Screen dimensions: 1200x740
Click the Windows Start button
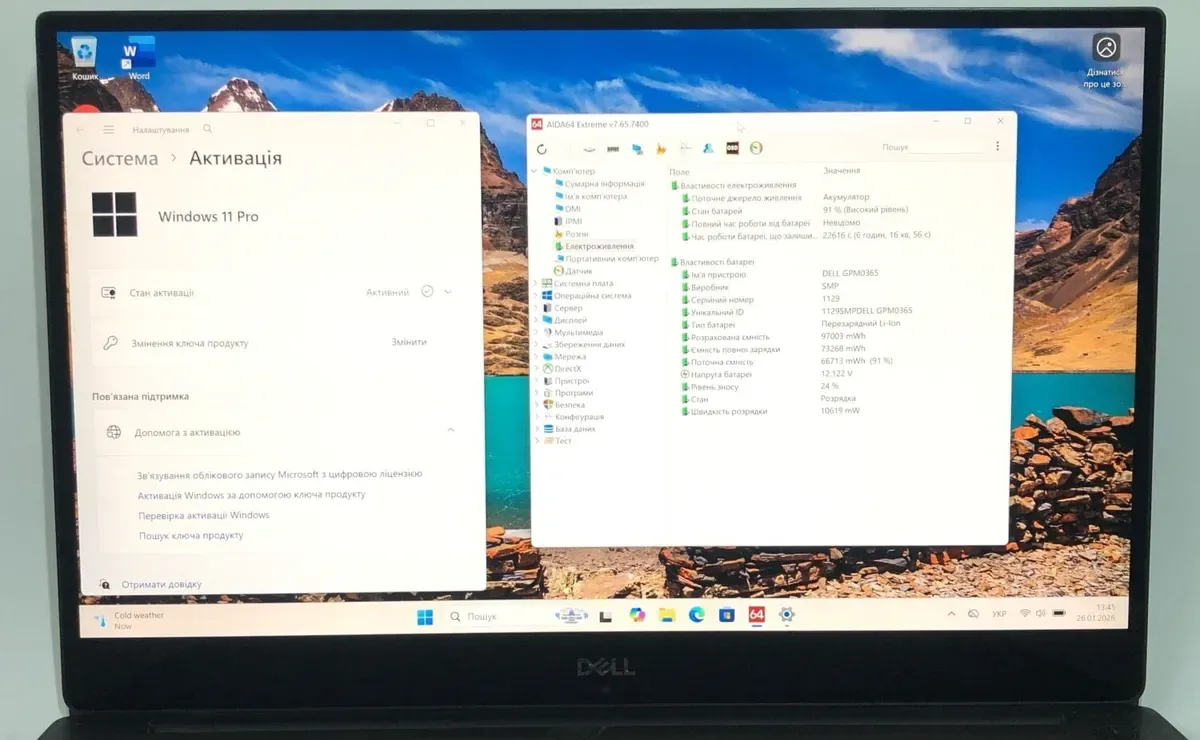425,616
